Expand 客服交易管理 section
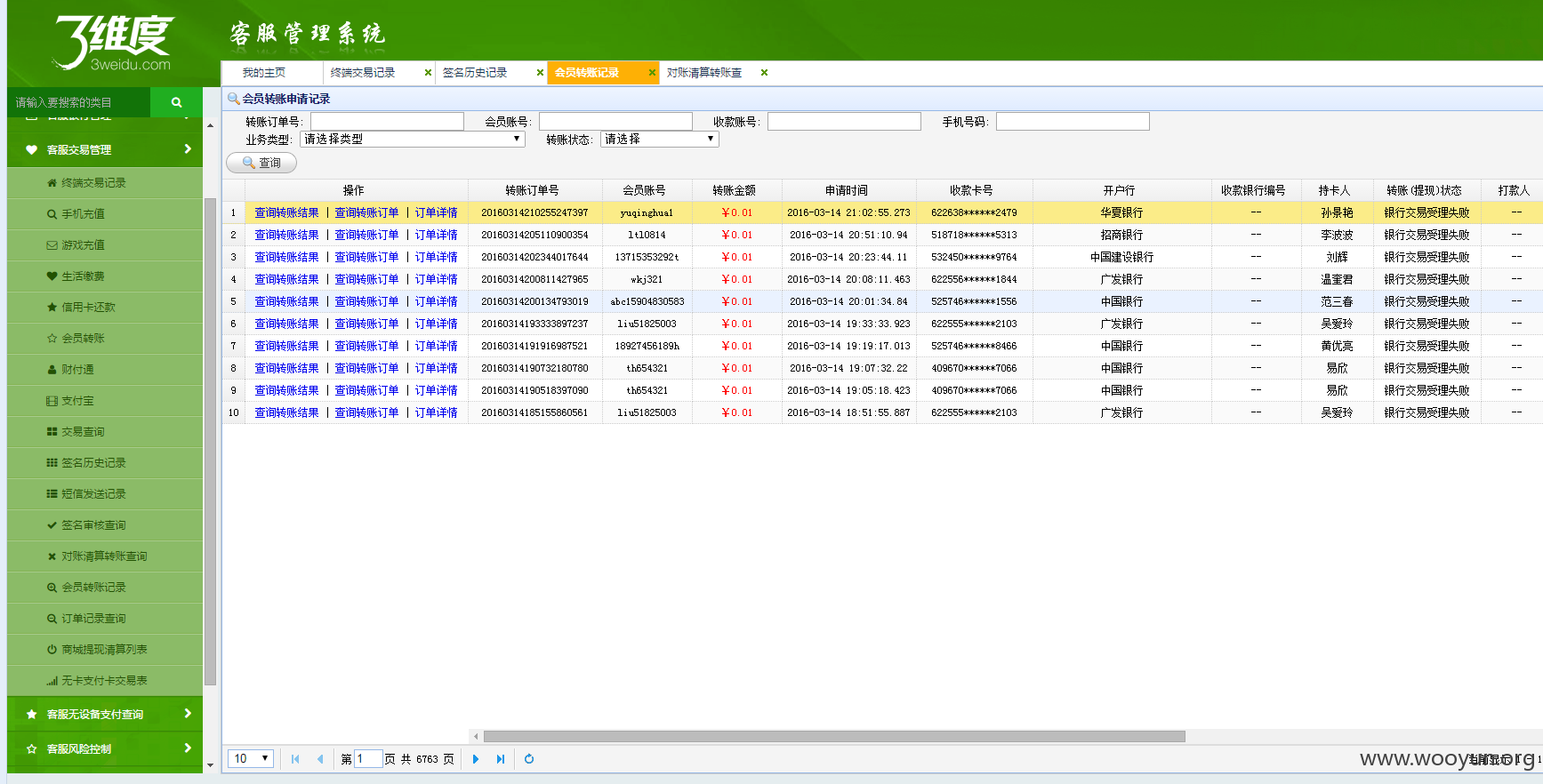1543x784 pixels. pyautogui.click(x=105, y=149)
